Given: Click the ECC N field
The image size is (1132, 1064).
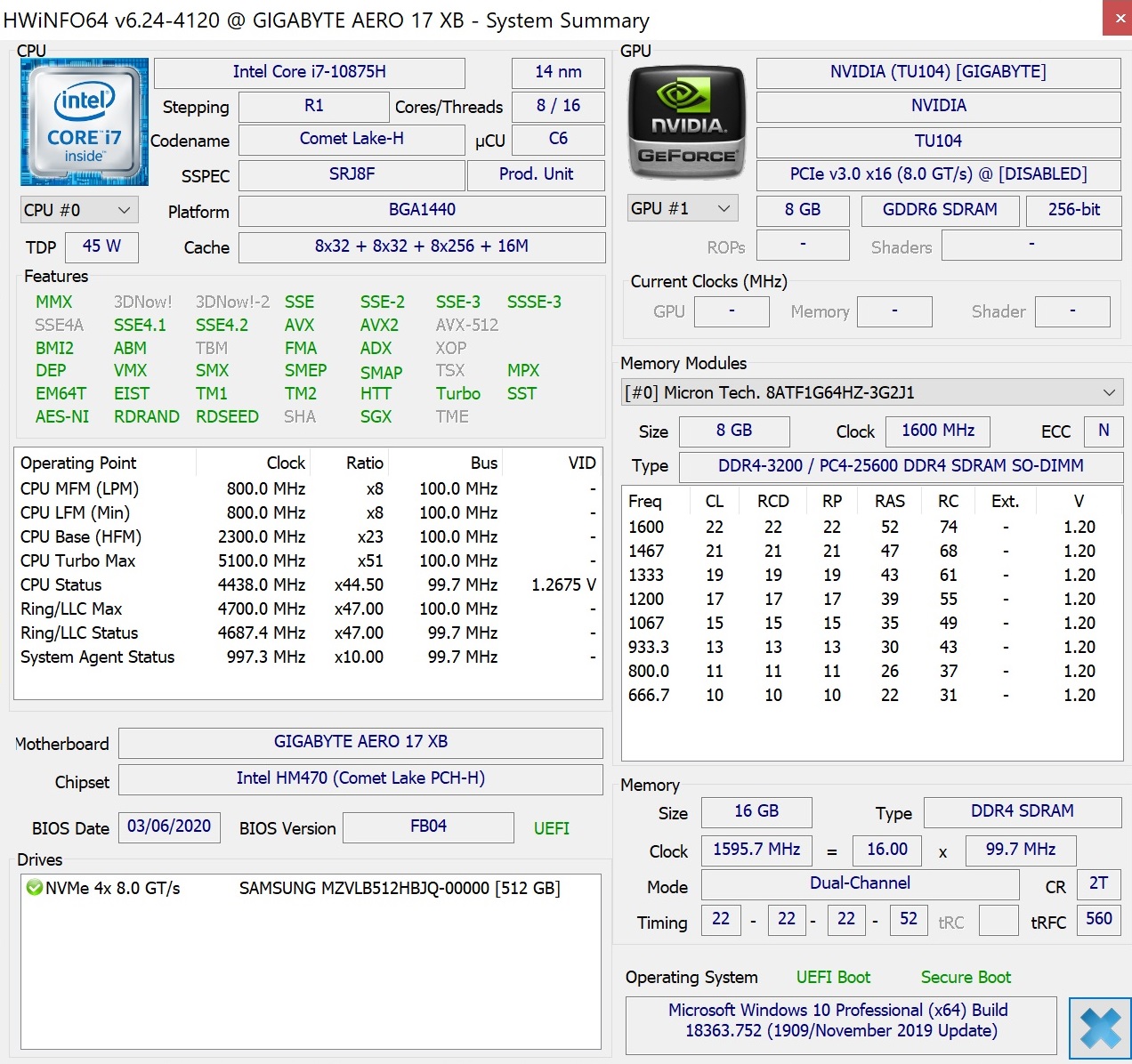Looking at the screenshot, I should pos(1104,431).
